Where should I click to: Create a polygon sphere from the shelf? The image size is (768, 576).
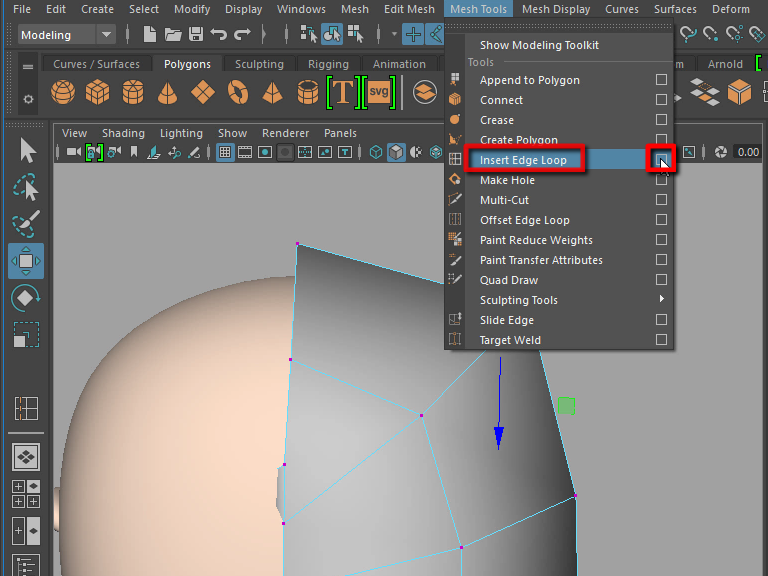pos(63,94)
